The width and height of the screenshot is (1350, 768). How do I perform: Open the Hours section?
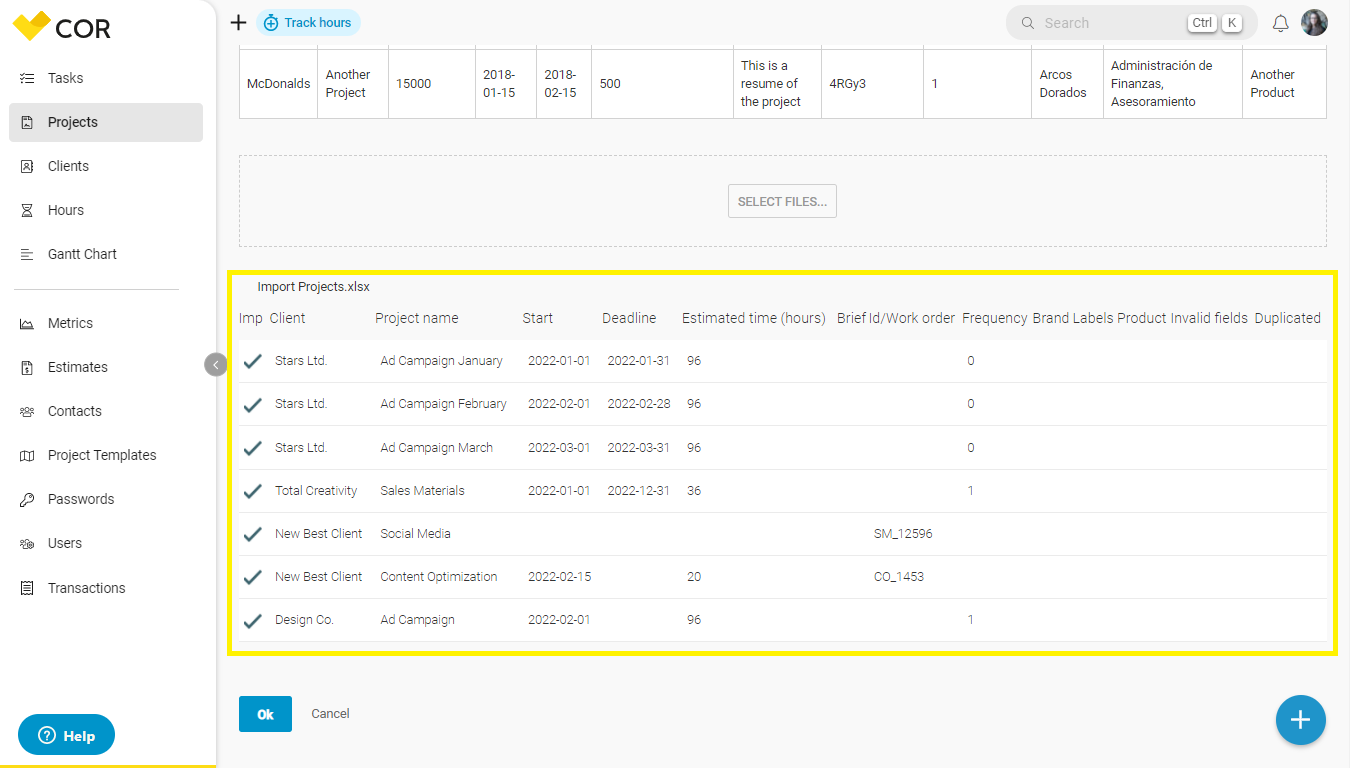pyautogui.click(x=66, y=210)
